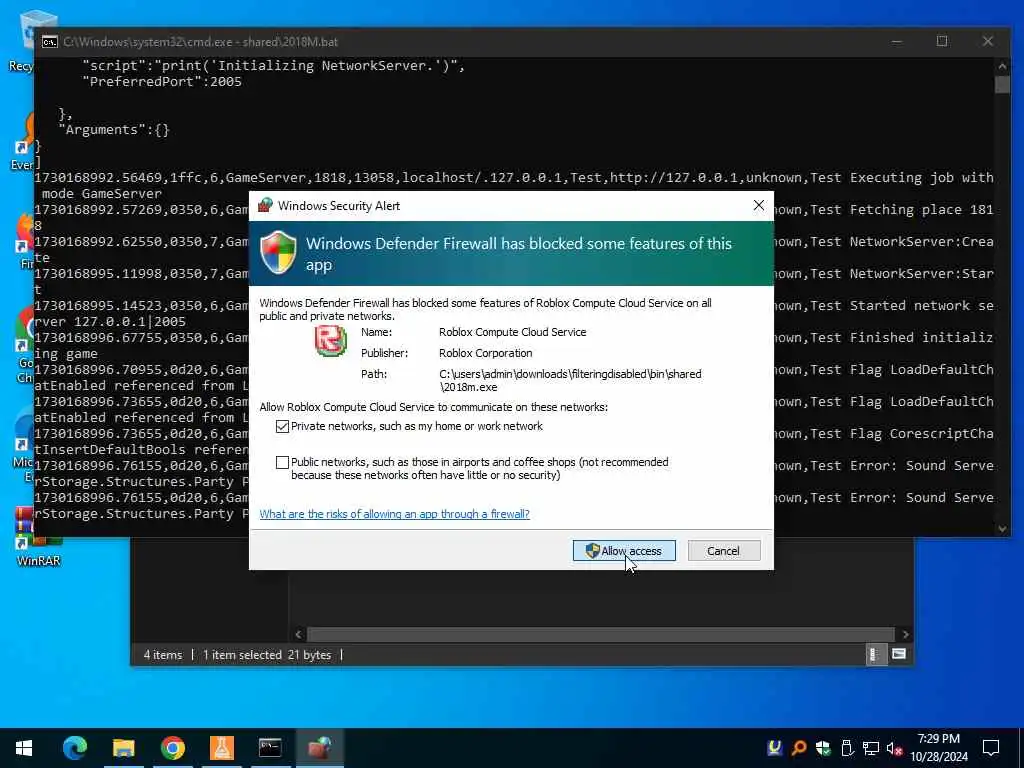The width and height of the screenshot is (1024, 768).
Task: Click the cmd.exe title bar icon
Action: [x=50, y=42]
